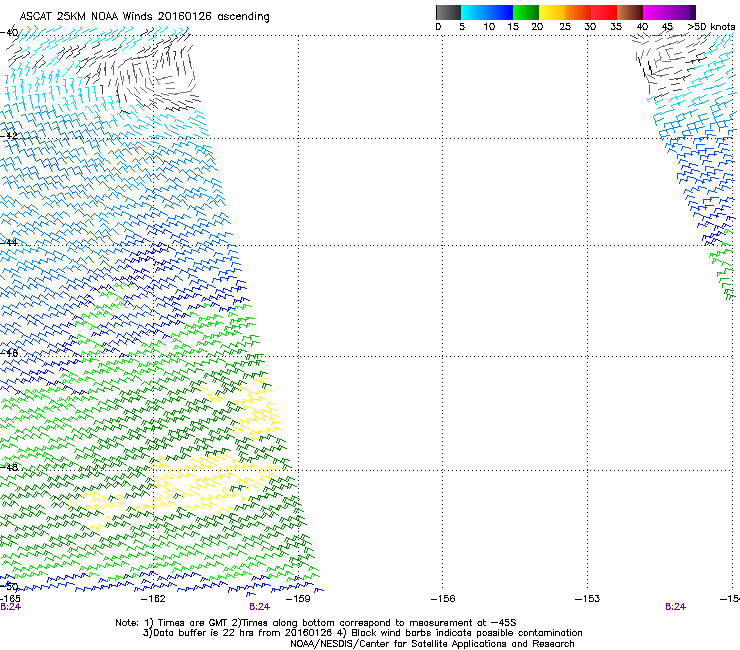Viewport: 740px width, 650px height.
Task: Click the red 30-35 knots color segment
Action: tap(604, 12)
